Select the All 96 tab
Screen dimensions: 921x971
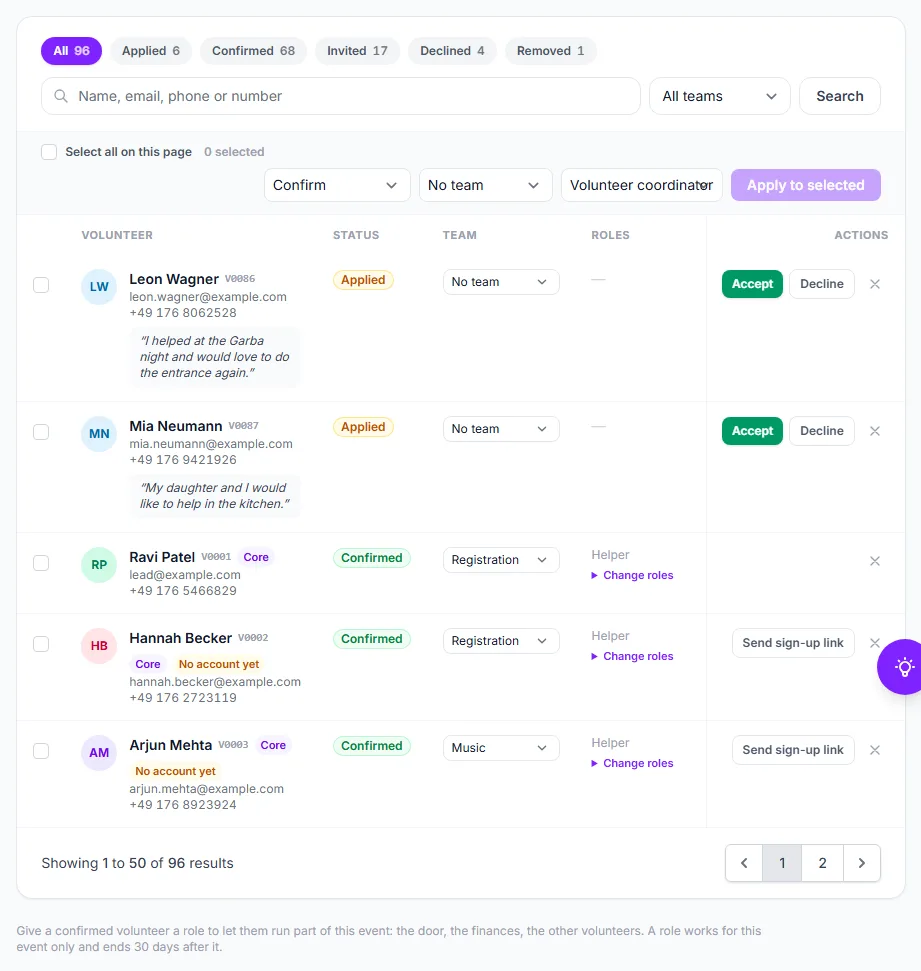pyautogui.click(x=71, y=51)
